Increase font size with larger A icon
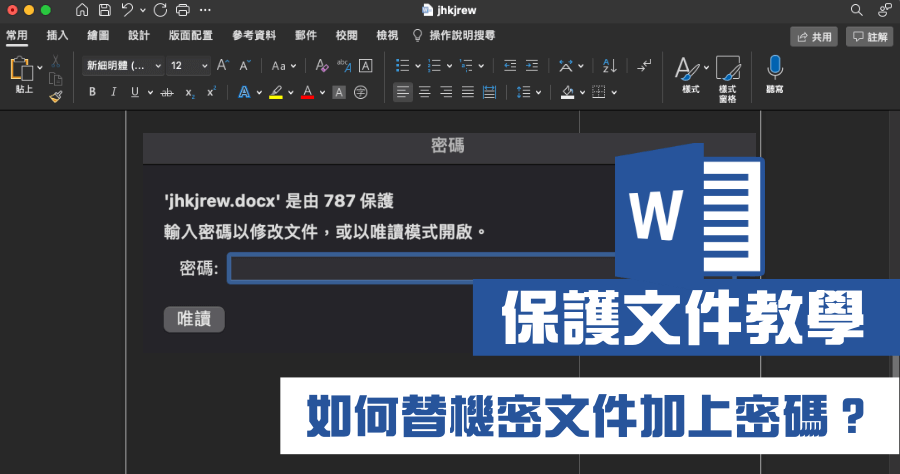 223,65
